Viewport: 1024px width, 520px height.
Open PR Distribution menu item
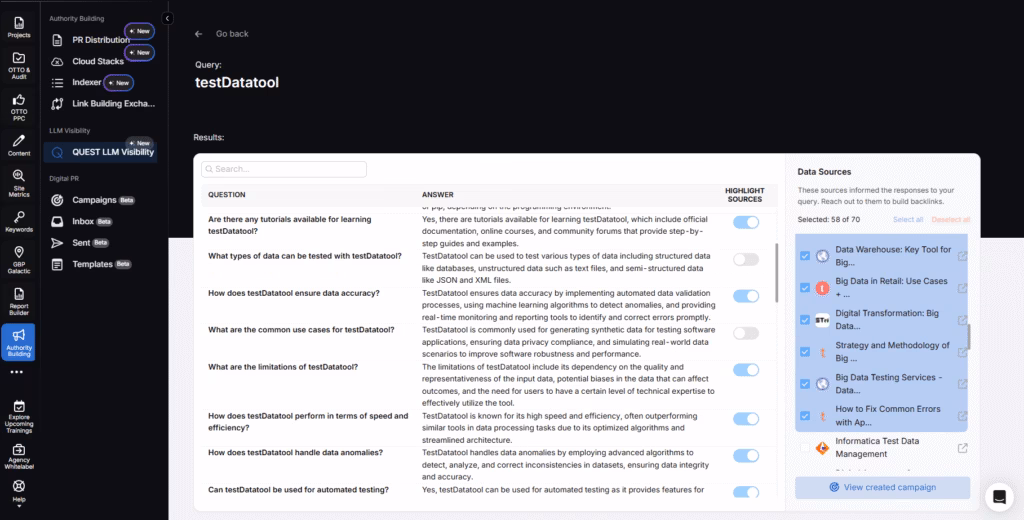(100, 40)
